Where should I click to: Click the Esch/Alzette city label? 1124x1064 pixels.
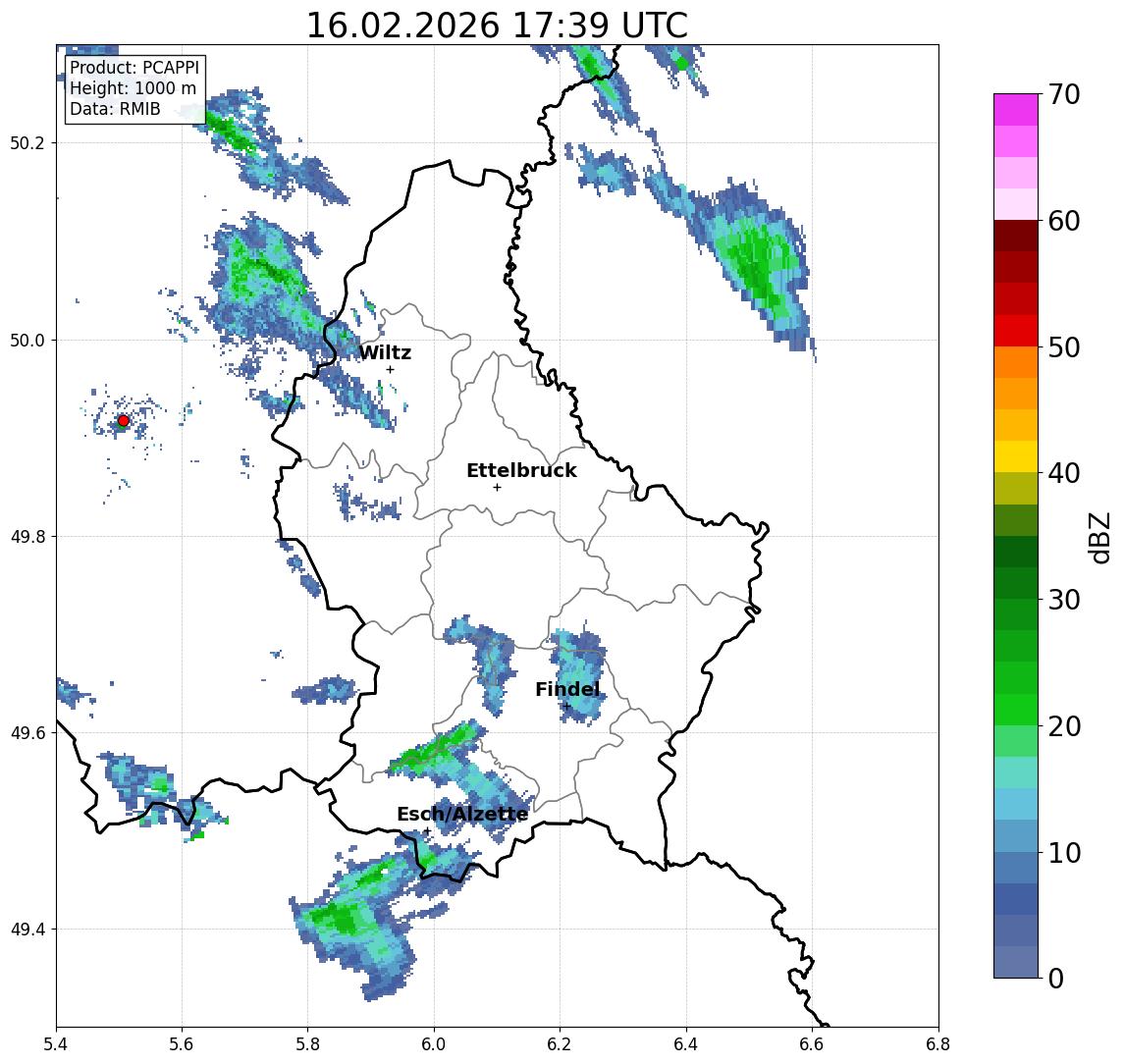click(462, 814)
